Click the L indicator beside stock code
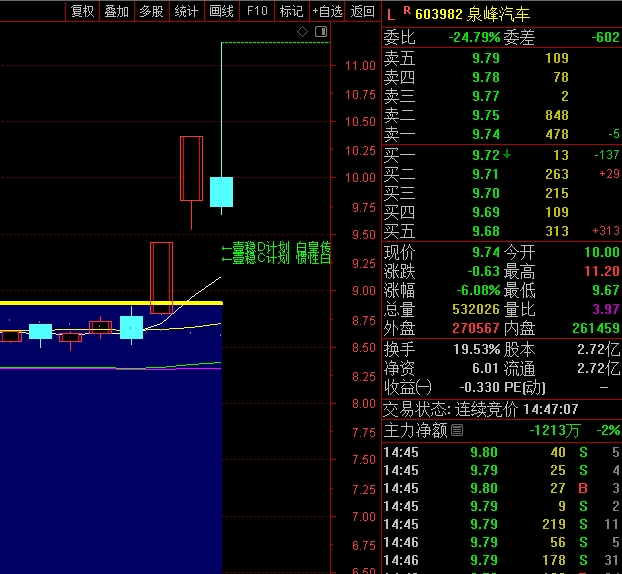The image size is (622, 574). coord(391,15)
